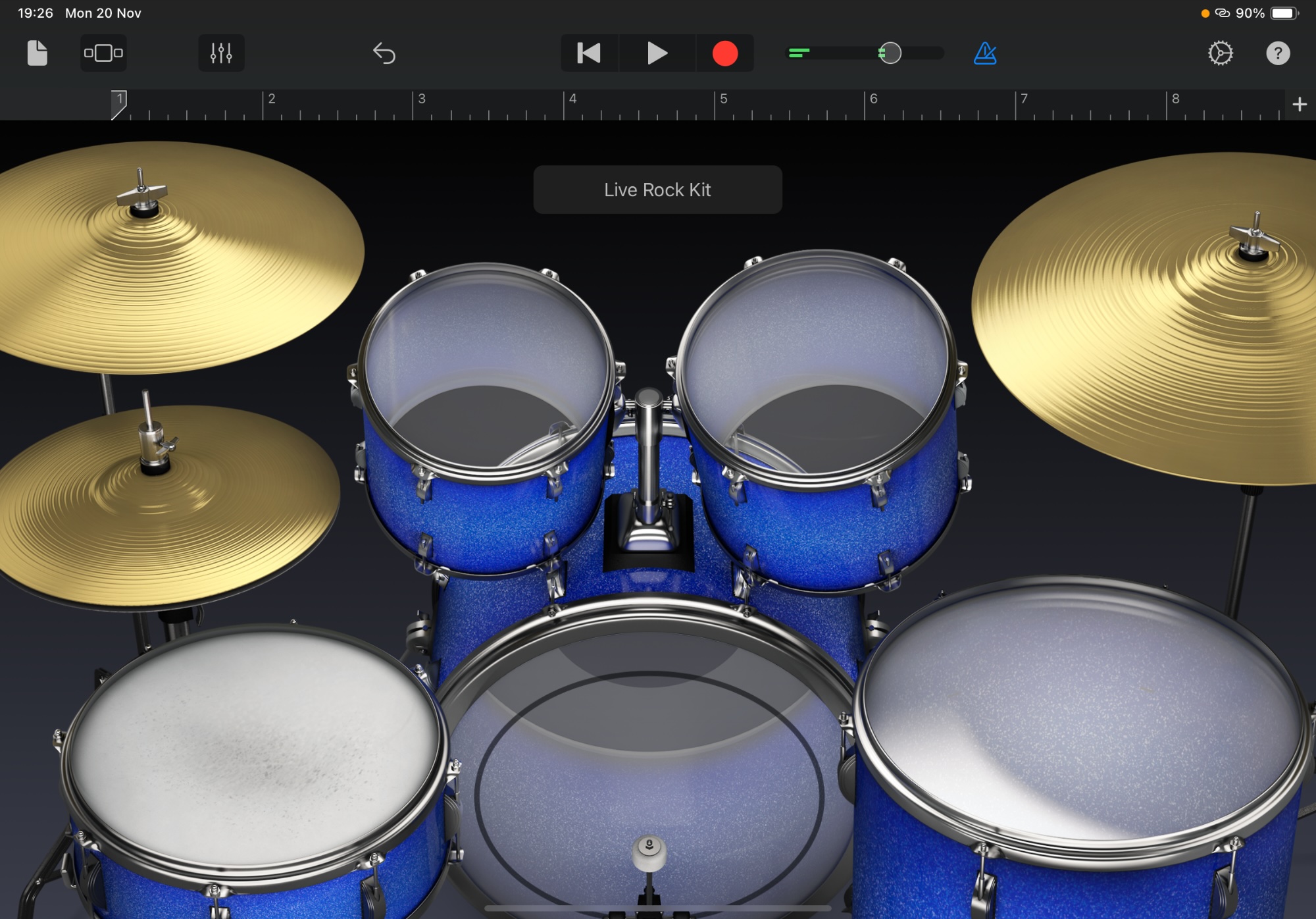
Task: Switch to Tracks view button
Action: (103, 53)
